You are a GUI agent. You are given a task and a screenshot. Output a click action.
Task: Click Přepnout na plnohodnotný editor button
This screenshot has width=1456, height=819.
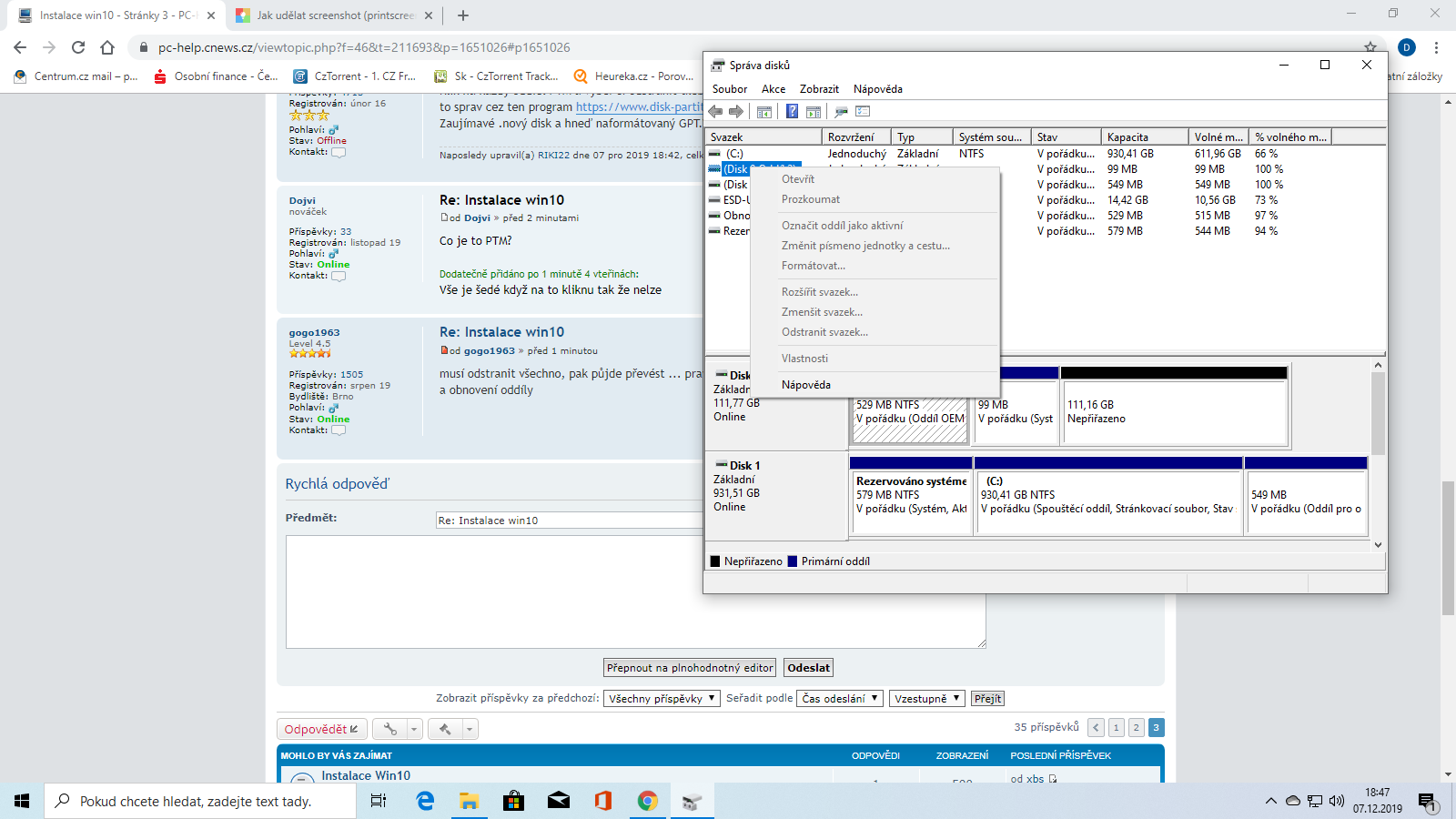pyautogui.click(x=690, y=668)
